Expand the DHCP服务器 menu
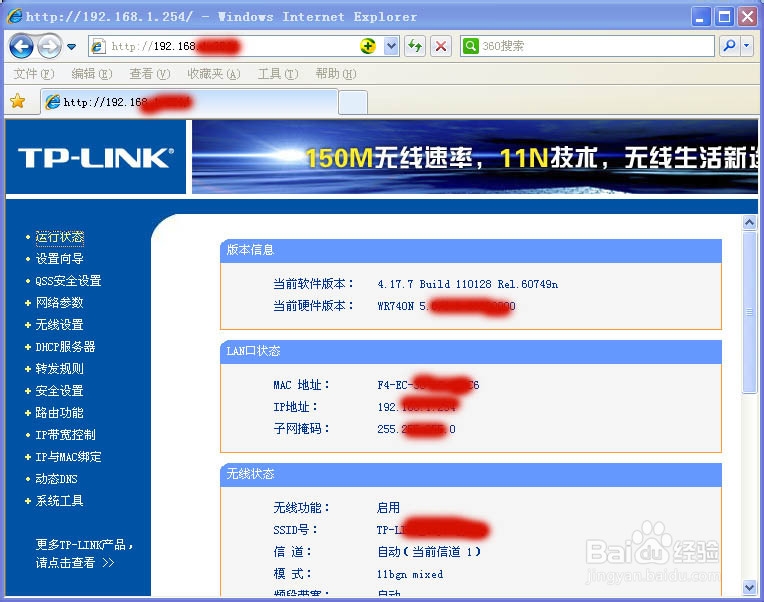Image resolution: width=764 pixels, height=602 pixels. 65,347
